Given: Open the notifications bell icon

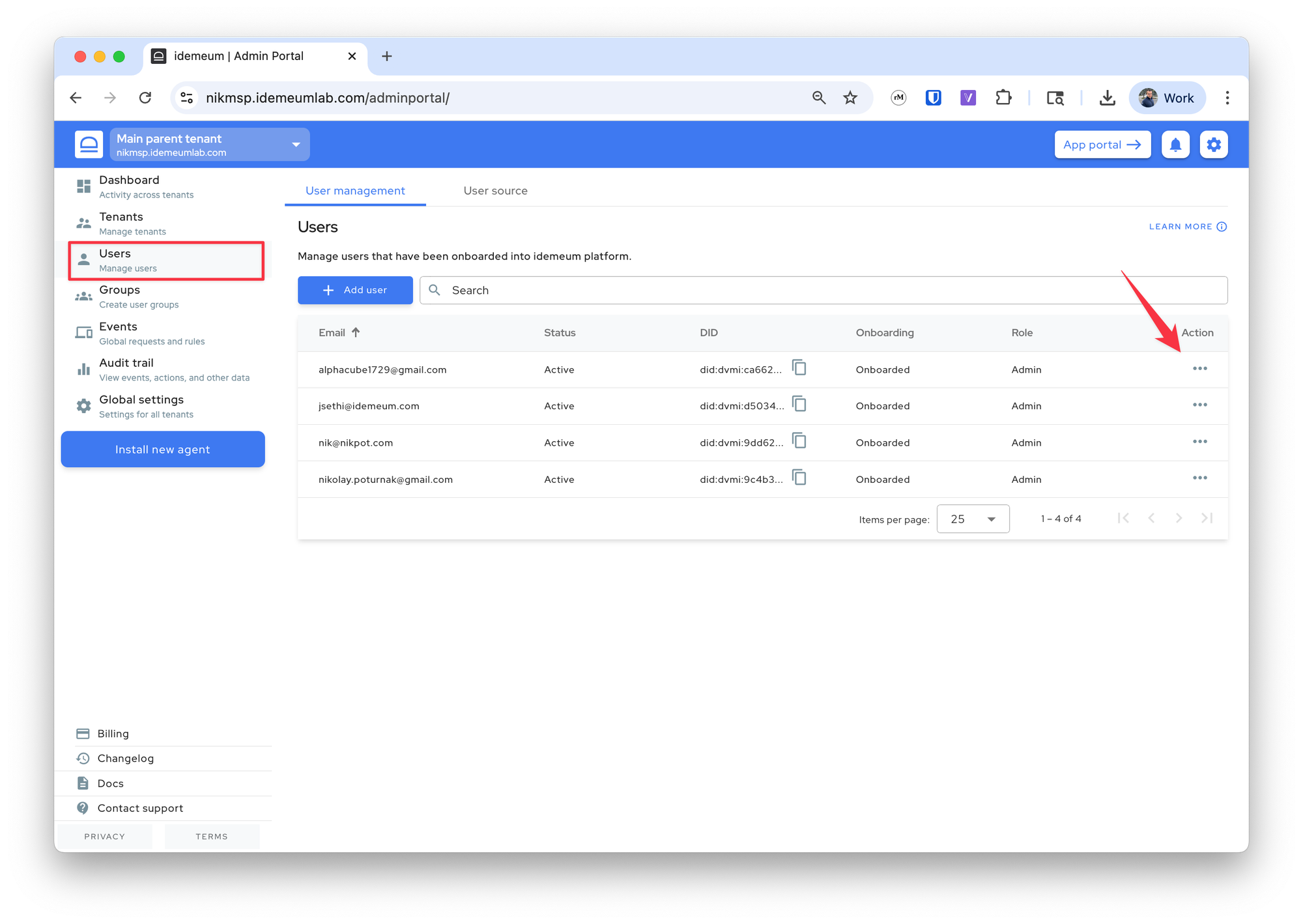Looking at the screenshot, I should [1175, 145].
